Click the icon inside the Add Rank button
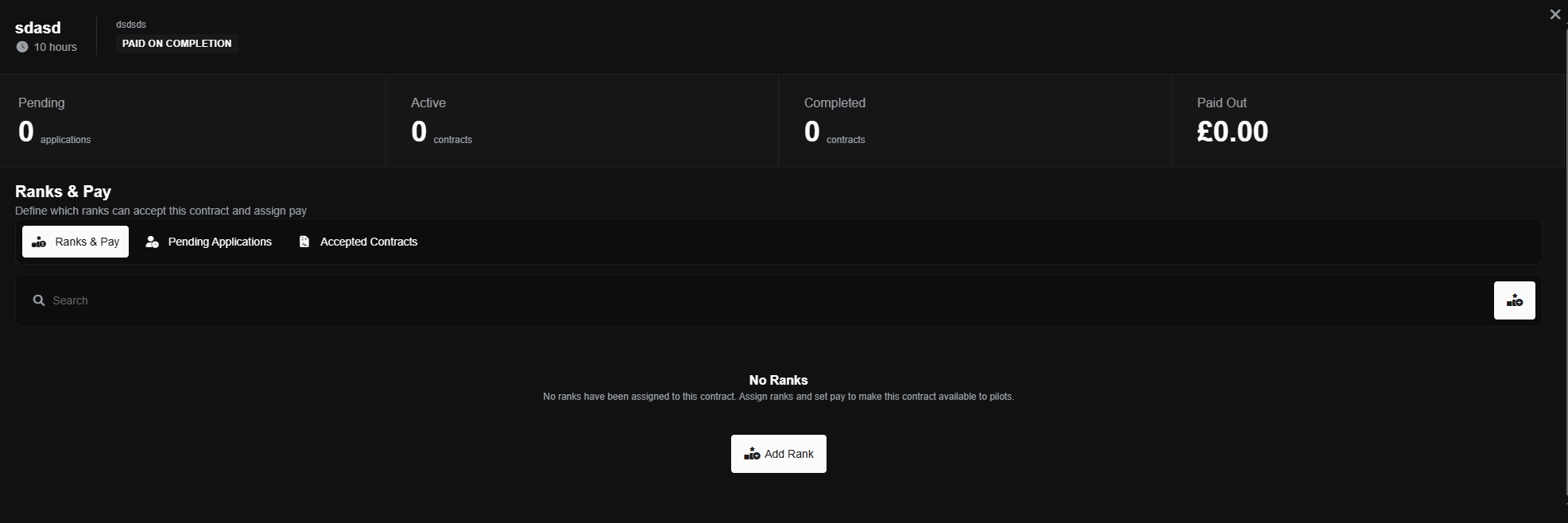 tap(752, 454)
